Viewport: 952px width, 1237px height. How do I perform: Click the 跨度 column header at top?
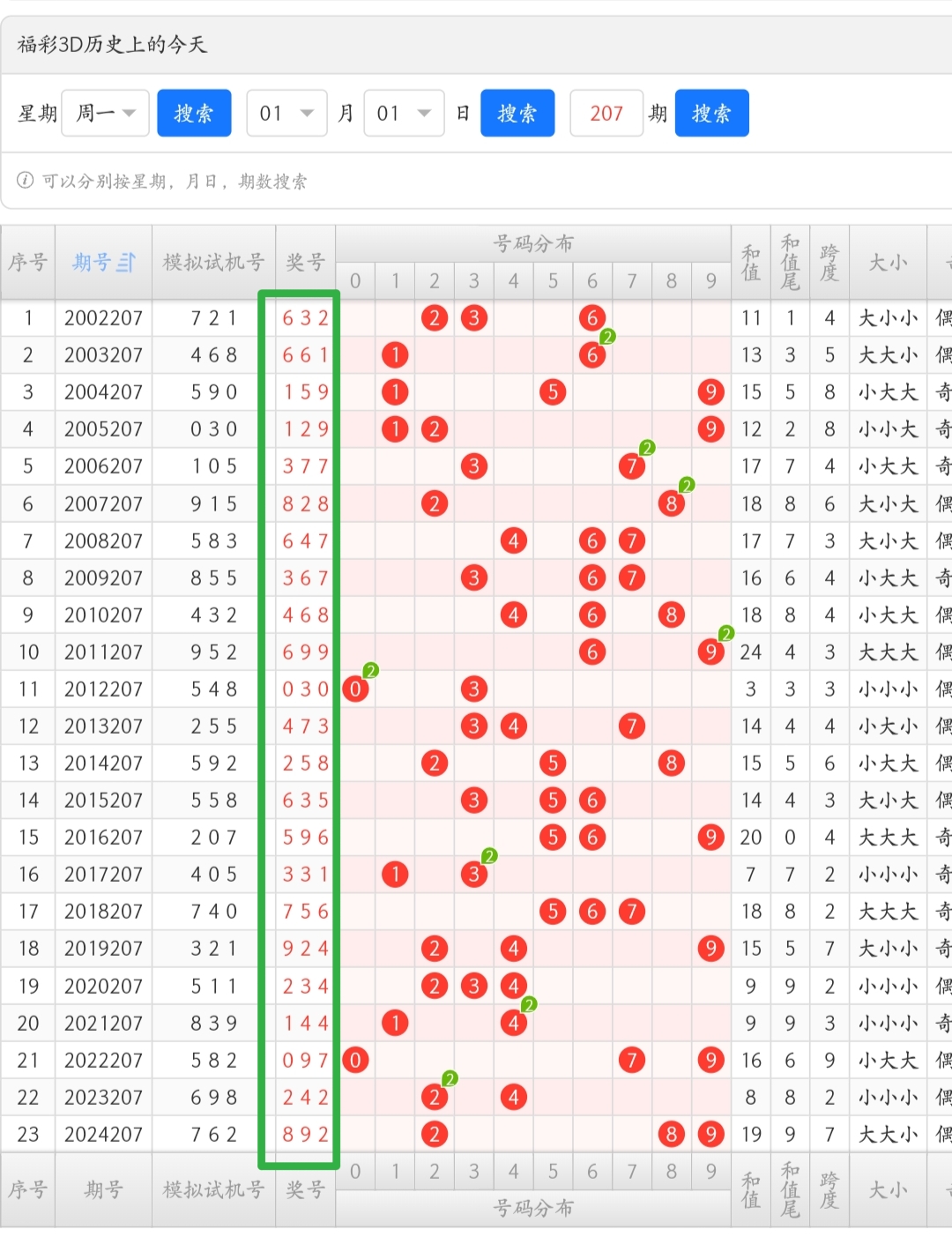(x=829, y=262)
